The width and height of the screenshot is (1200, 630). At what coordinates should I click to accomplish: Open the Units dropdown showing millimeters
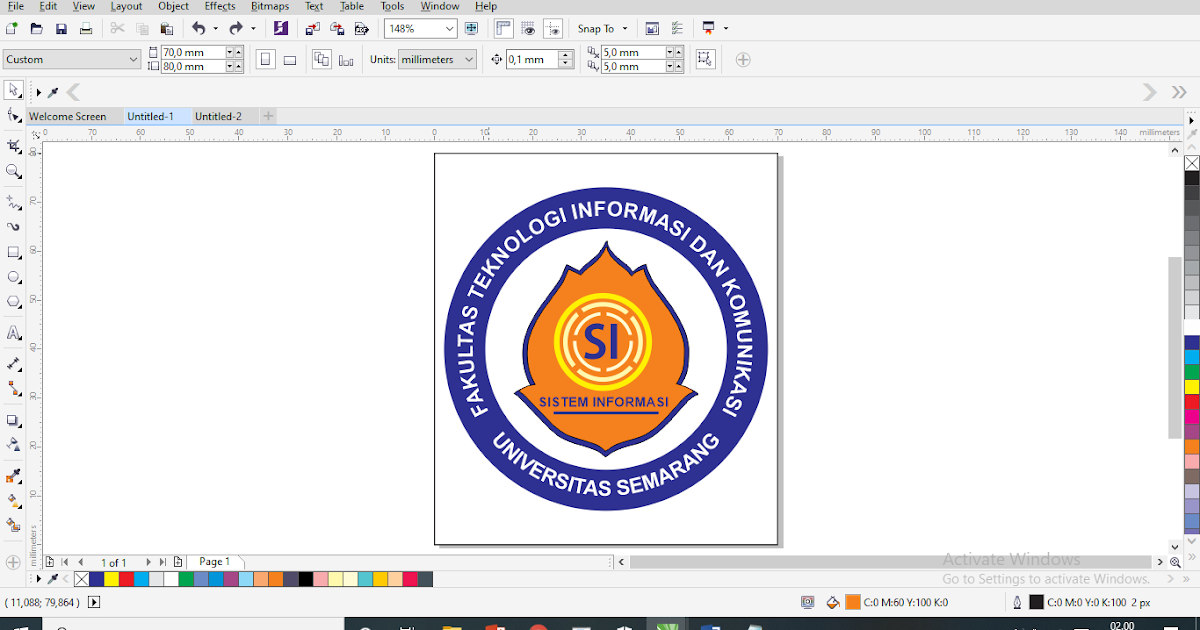point(437,59)
